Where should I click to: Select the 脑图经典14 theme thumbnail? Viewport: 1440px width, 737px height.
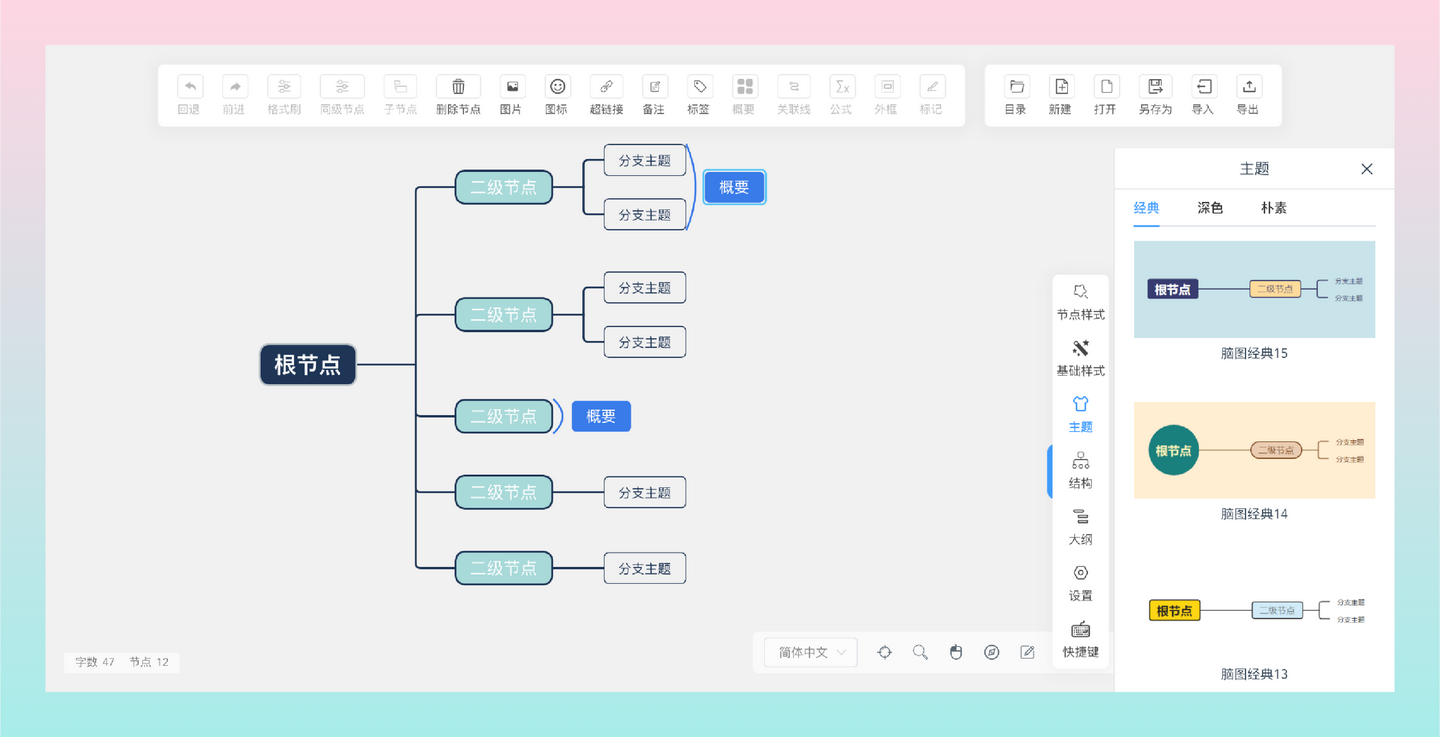coord(1254,450)
